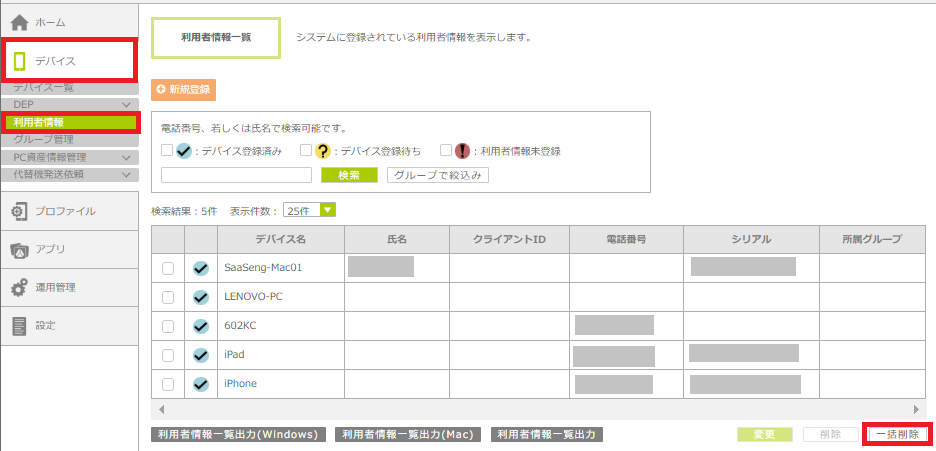Enable the デバイス登録済み filter checkbox

167,151
